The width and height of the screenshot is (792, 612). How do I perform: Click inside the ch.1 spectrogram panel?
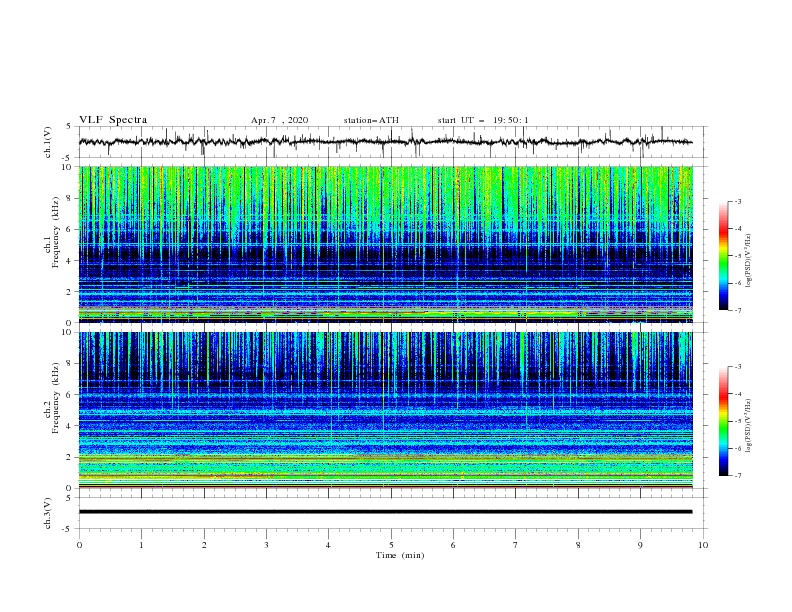385,244
